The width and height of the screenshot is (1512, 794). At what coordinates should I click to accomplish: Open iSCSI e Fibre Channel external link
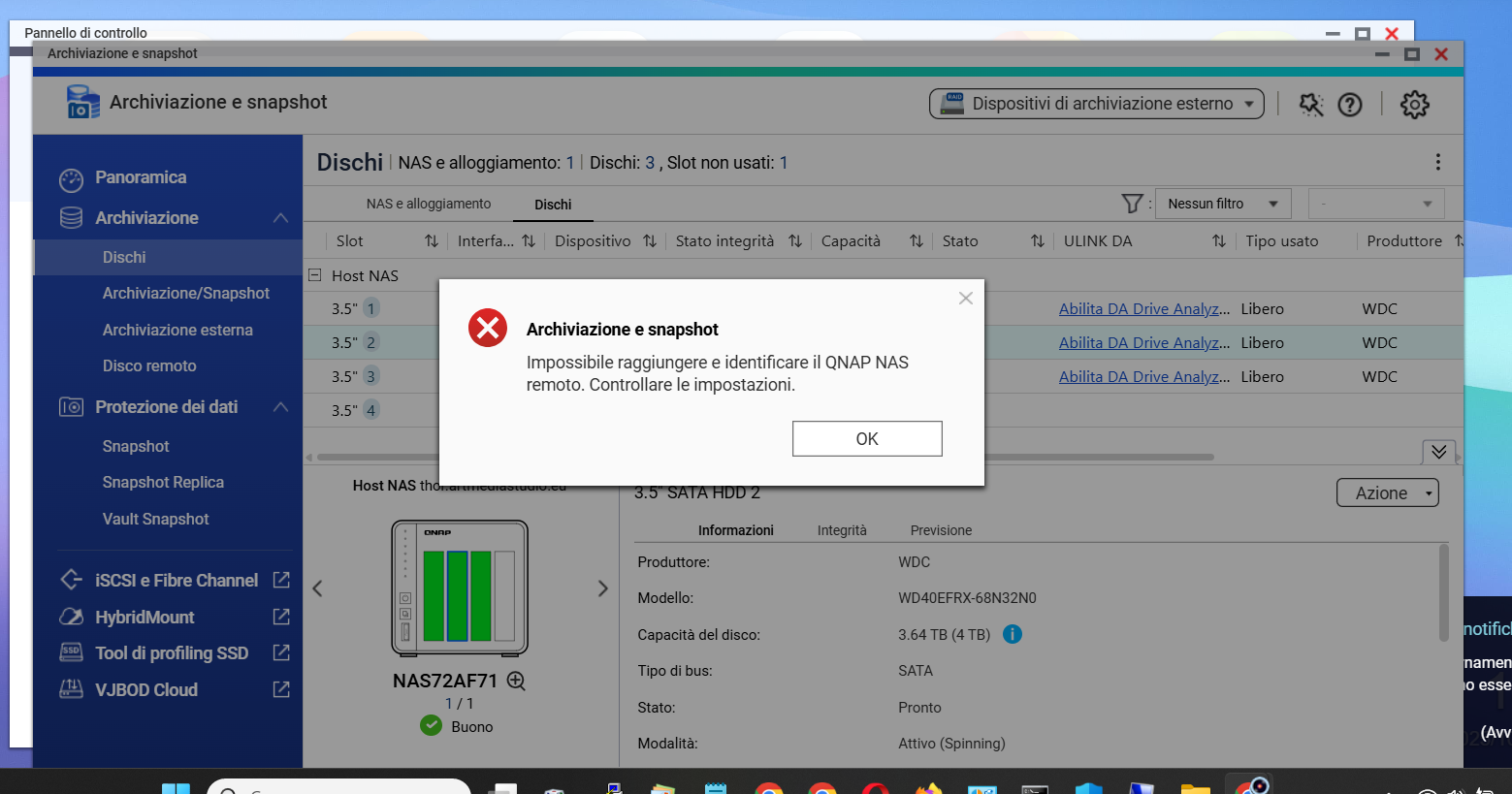coord(281,580)
